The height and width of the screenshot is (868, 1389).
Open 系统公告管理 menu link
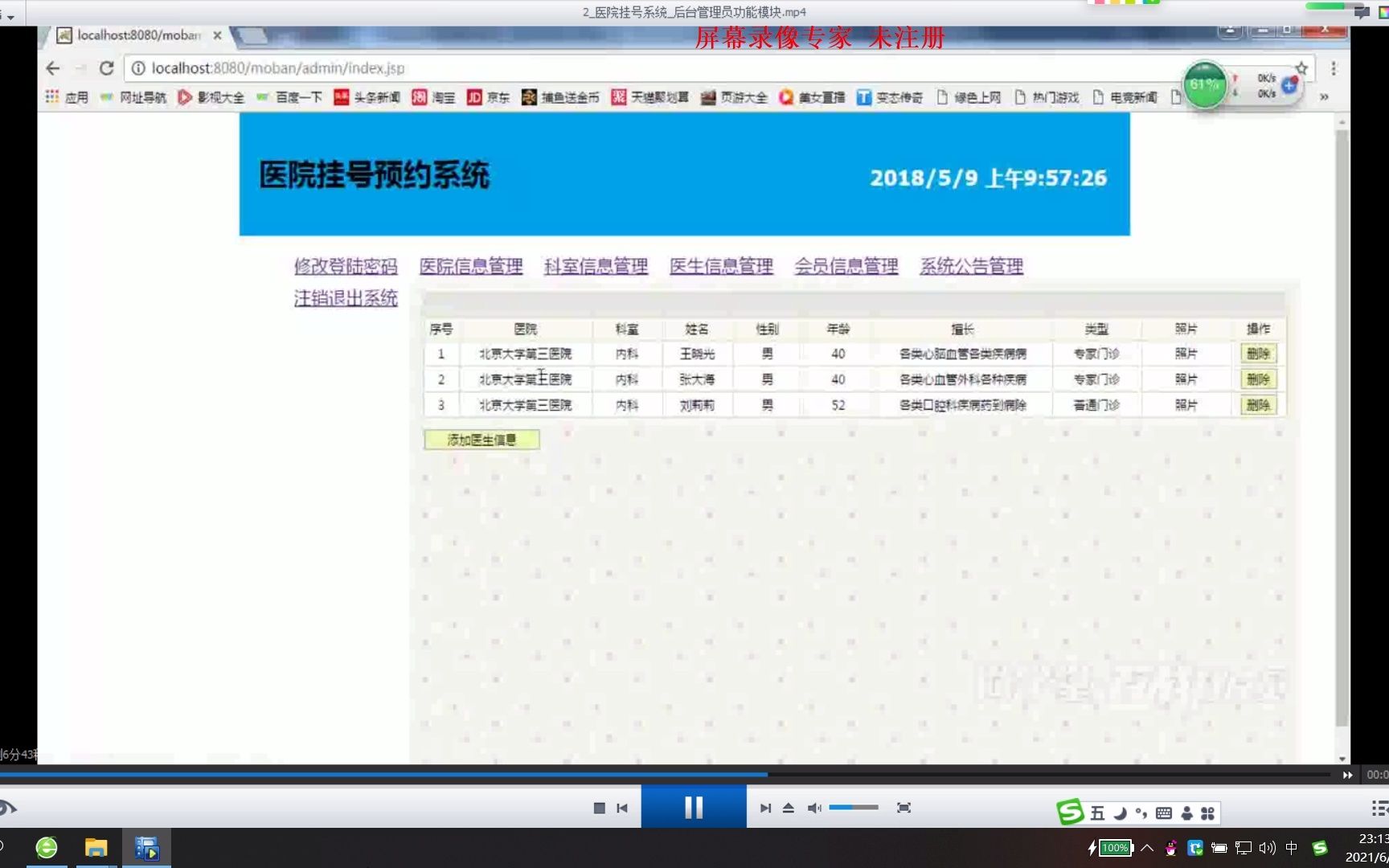(x=971, y=266)
